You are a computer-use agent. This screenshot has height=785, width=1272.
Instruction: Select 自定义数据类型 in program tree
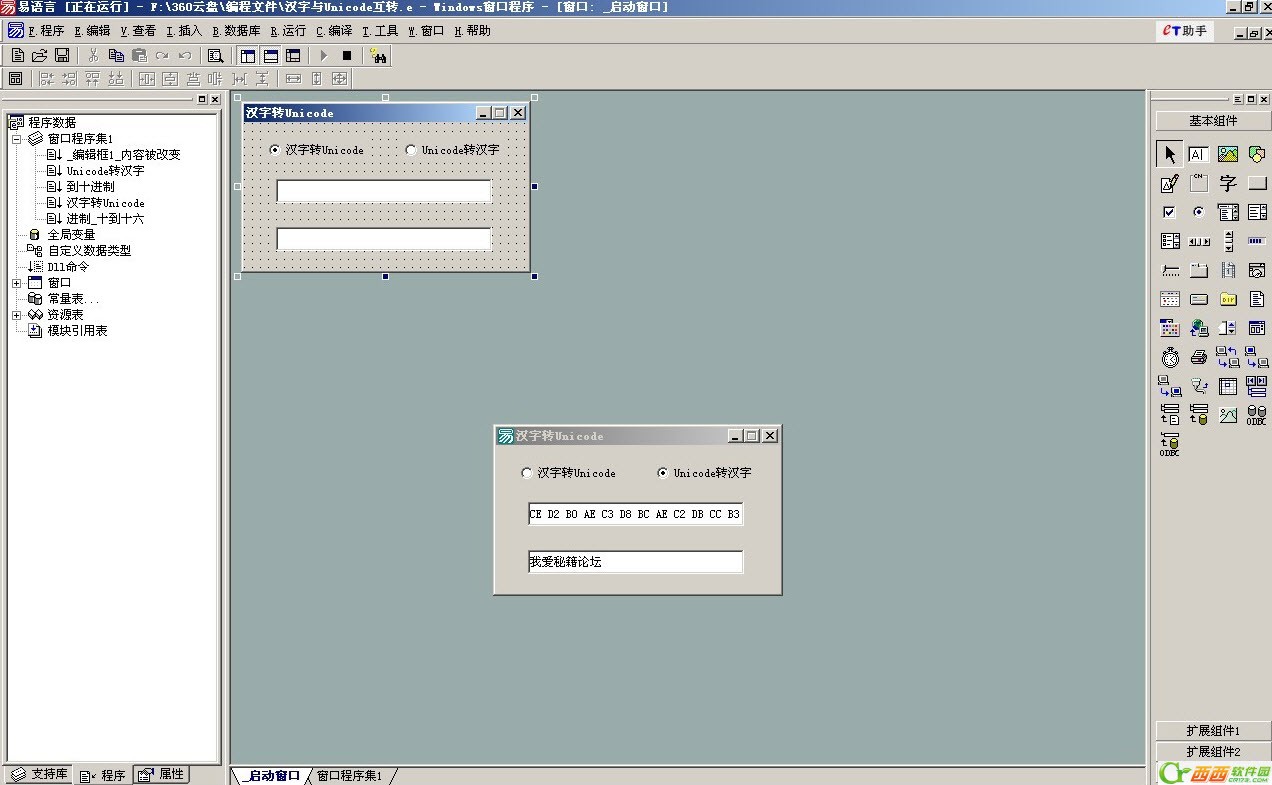tap(89, 251)
